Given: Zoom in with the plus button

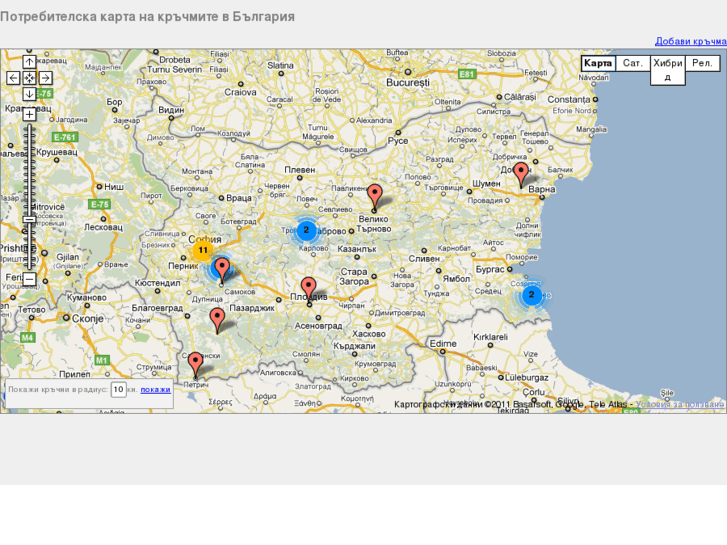Looking at the screenshot, I should click(x=29, y=115).
